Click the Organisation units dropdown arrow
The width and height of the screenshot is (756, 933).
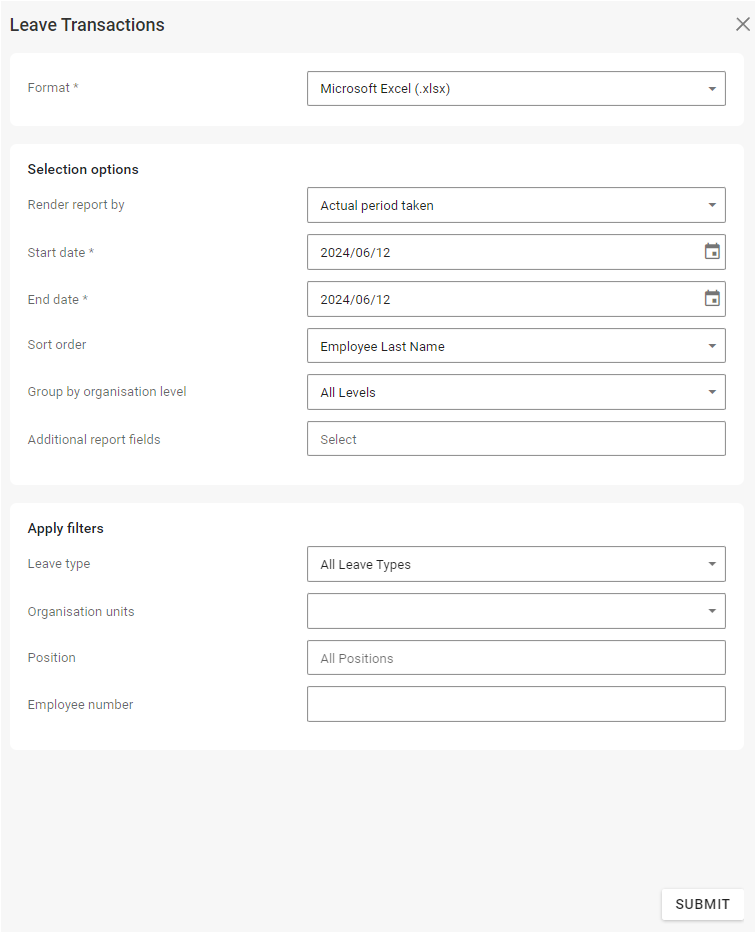[x=712, y=611]
